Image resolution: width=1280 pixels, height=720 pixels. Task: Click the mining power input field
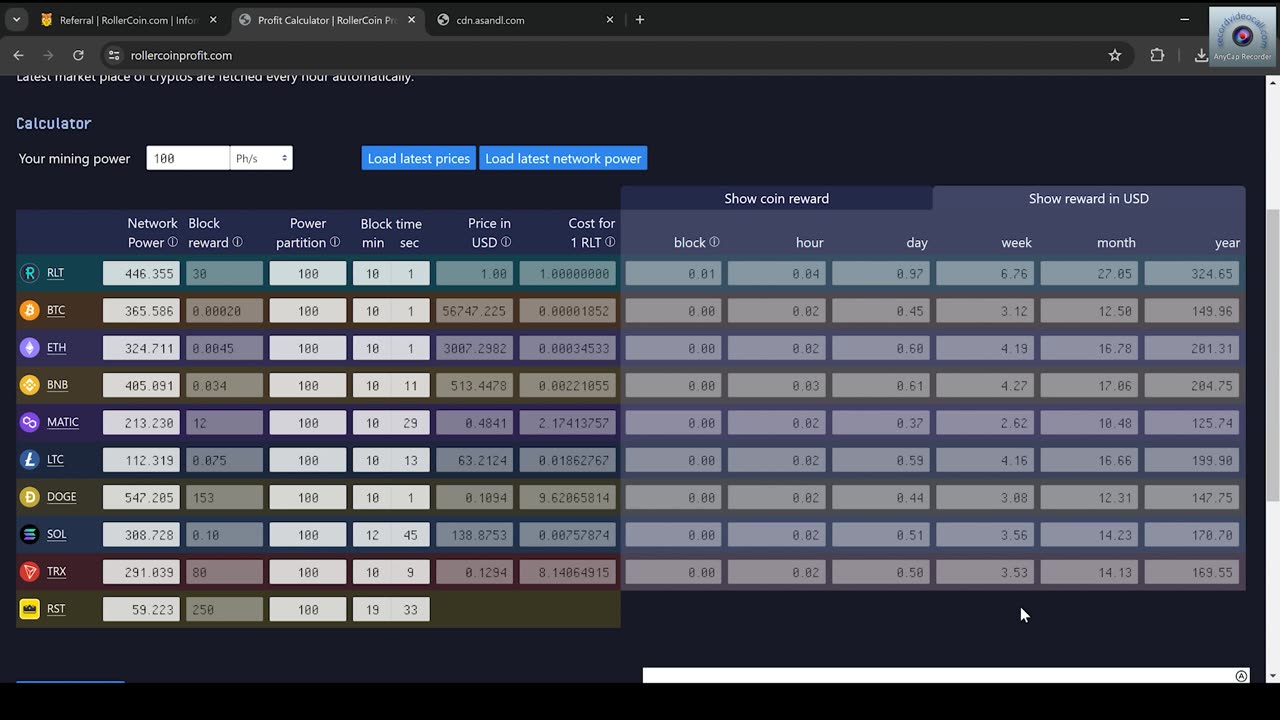[x=188, y=158]
